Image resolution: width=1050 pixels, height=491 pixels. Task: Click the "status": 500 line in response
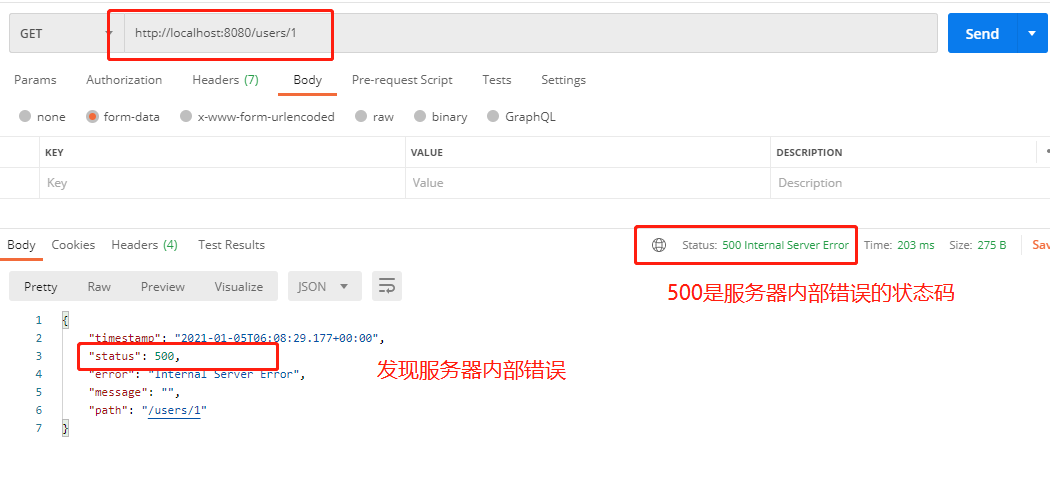(x=134, y=356)
